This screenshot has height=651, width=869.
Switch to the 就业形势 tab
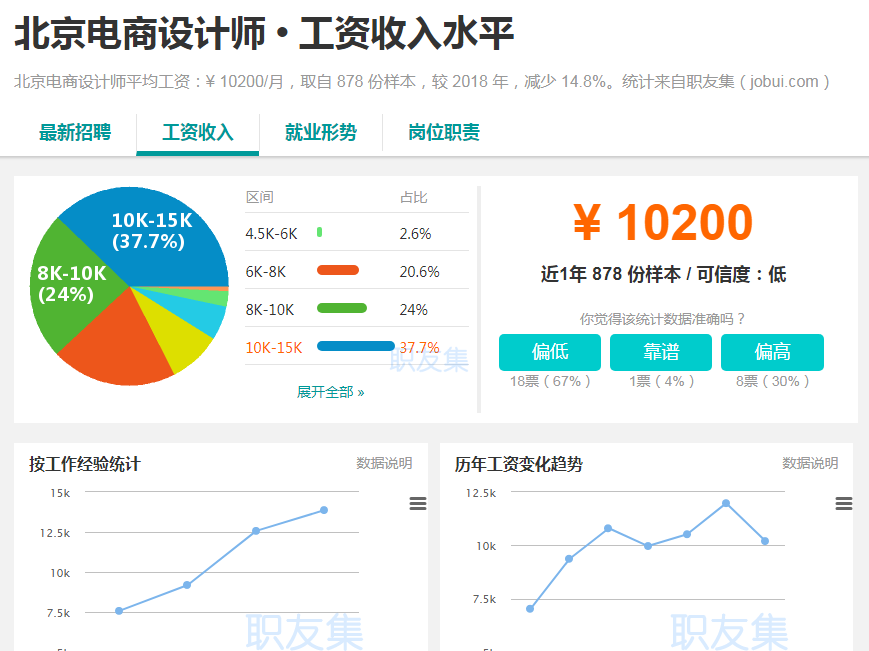(321, 132)
